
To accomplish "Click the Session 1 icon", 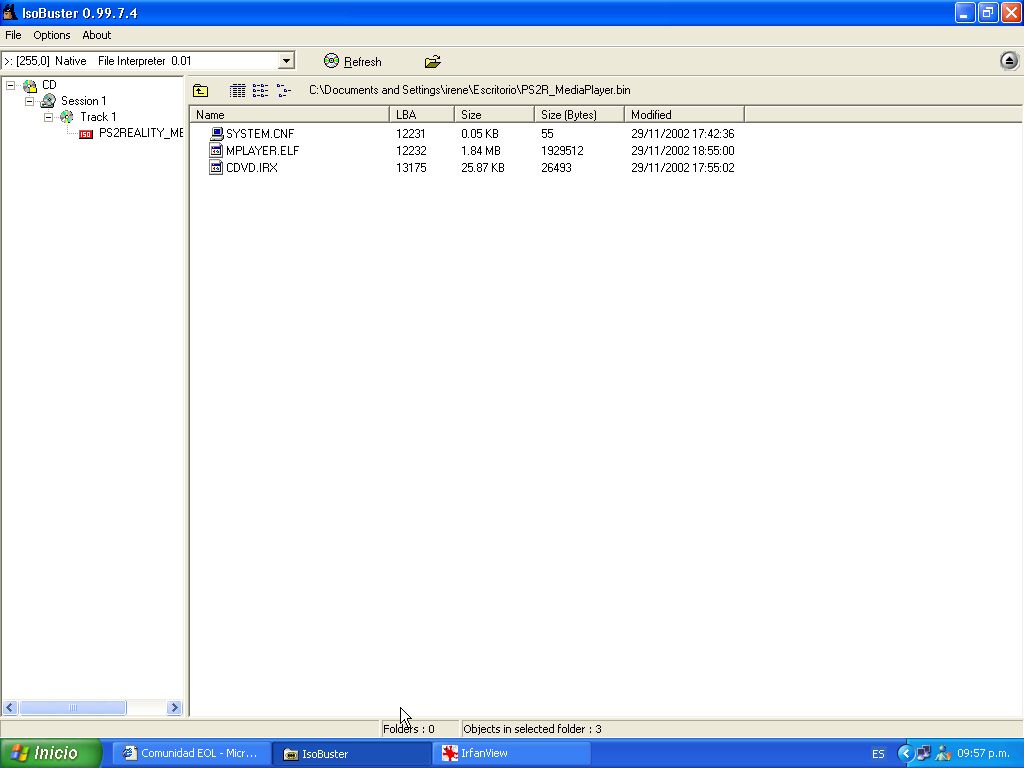I will click(48, 101).
